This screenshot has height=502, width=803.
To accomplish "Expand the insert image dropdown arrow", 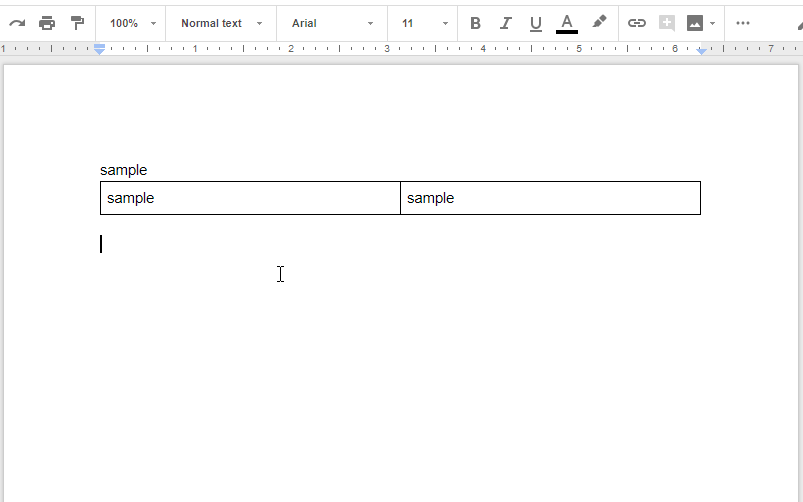I will pyautogui.click(x=712, y=23).
